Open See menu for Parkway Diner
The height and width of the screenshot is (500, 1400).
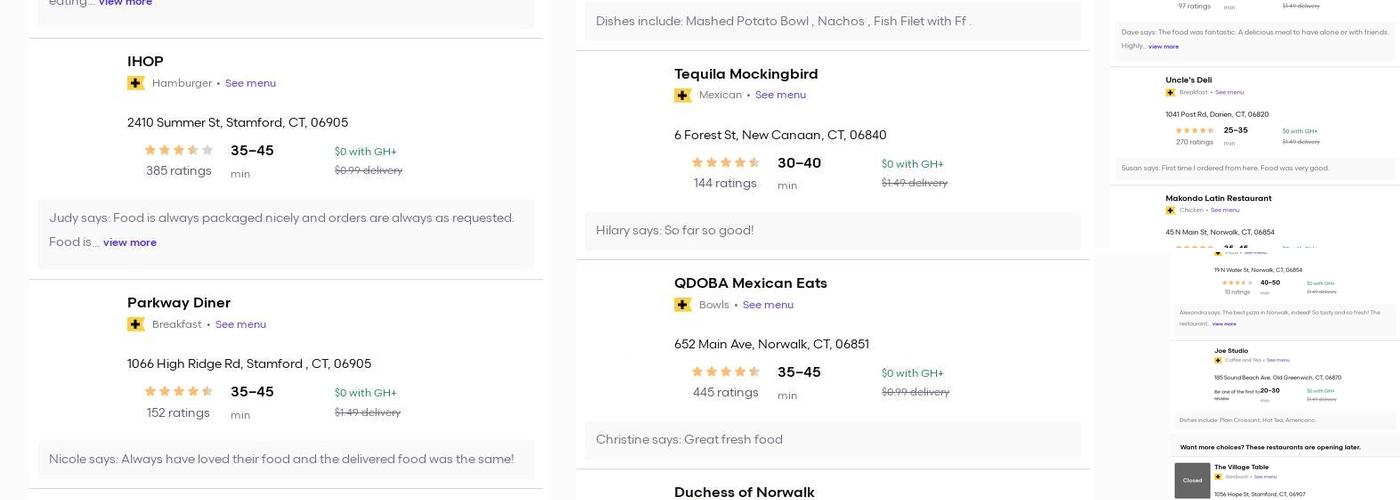240,324
